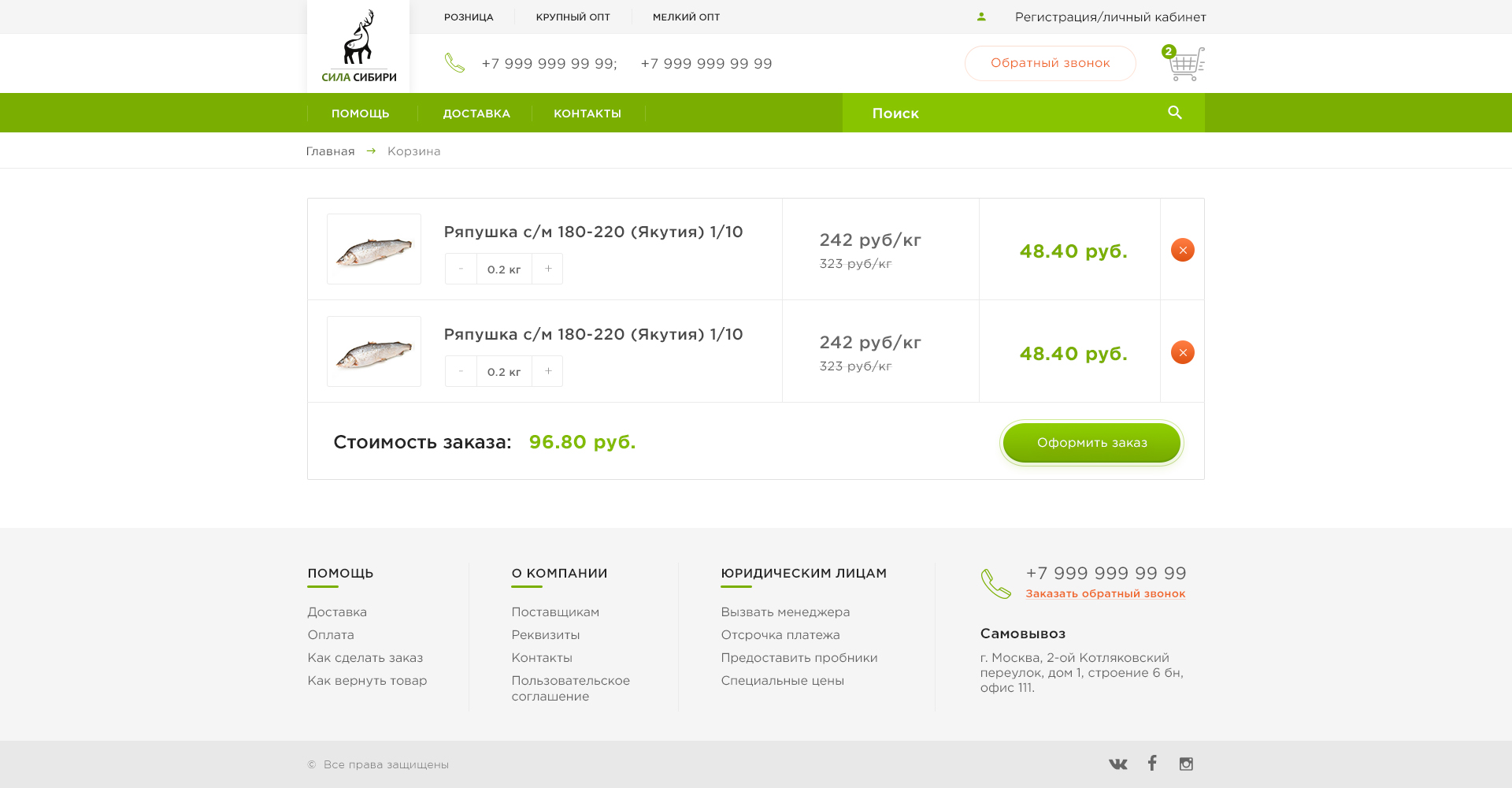Remove the first cart item
This screenshot has width=1512, height=788.
click(1182, 250)
